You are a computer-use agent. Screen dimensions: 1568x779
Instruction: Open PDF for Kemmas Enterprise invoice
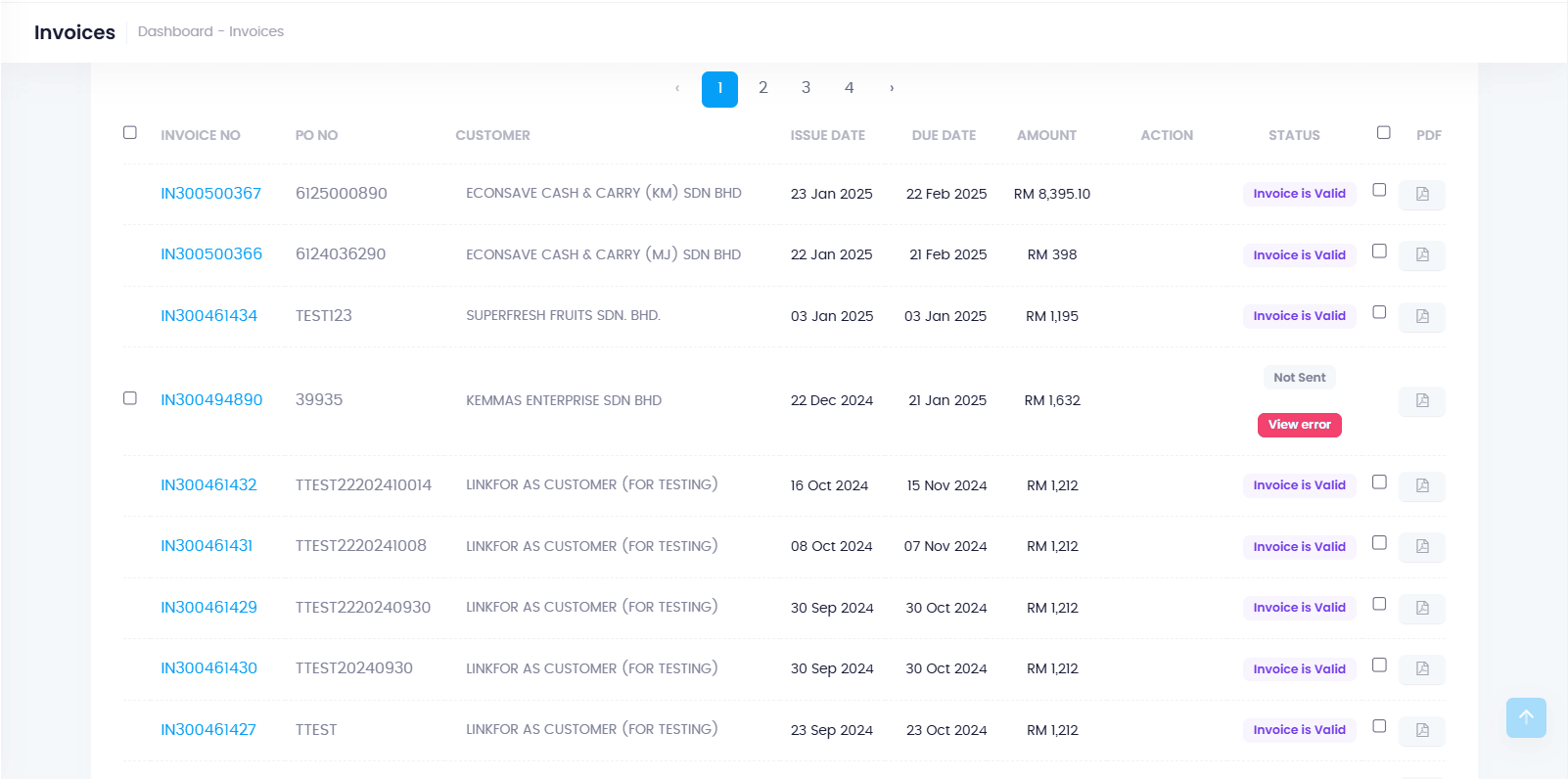(x=1421, y=400)
